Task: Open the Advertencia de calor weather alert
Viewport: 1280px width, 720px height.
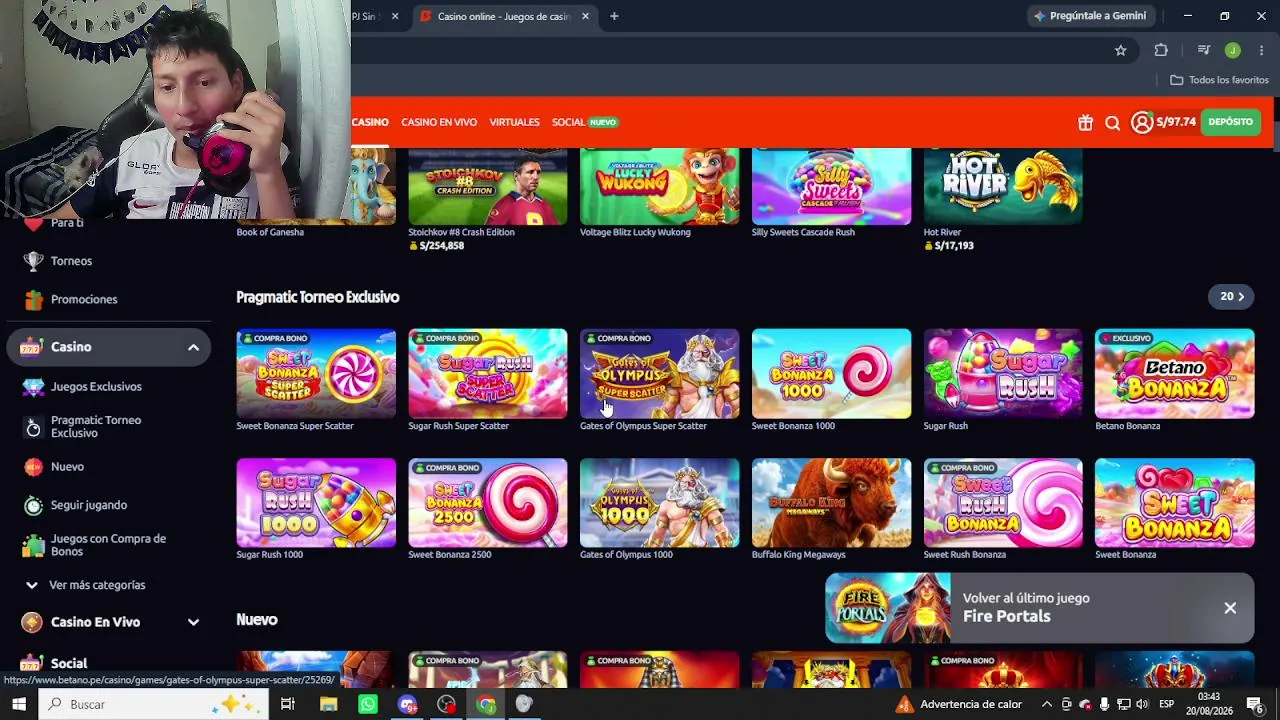Action: [x=959, y=704]
